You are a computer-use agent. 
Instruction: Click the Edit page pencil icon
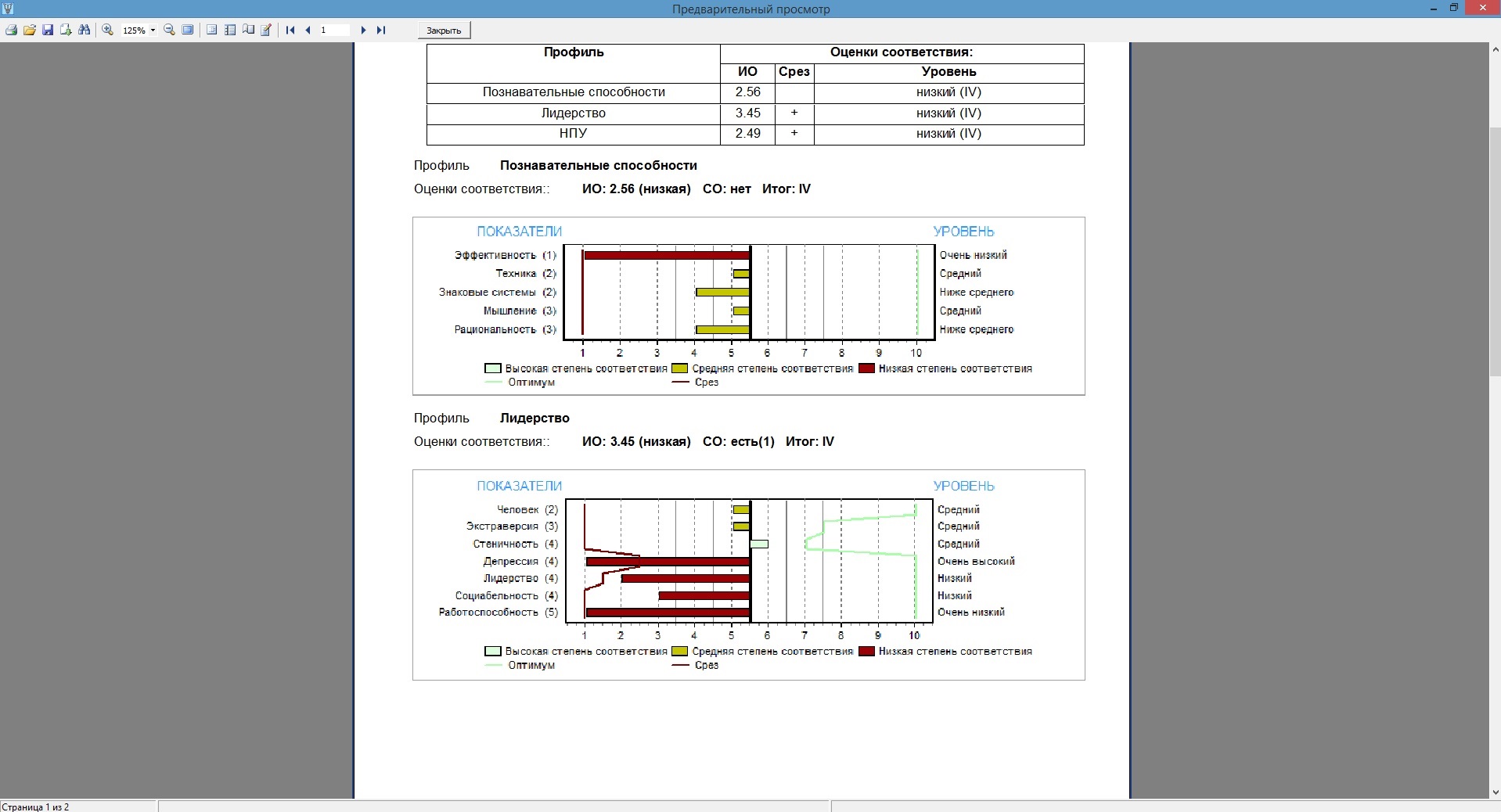pyautogui.click(x=266, y=30)
